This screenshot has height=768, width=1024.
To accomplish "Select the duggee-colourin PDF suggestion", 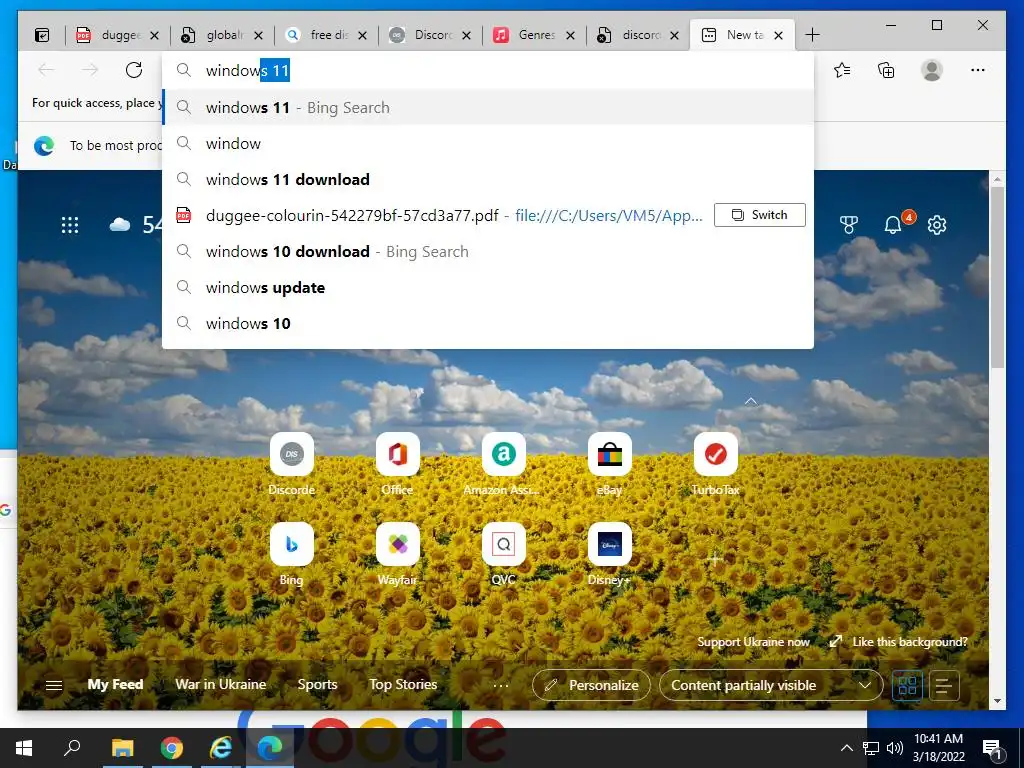I will pos(438,216).
